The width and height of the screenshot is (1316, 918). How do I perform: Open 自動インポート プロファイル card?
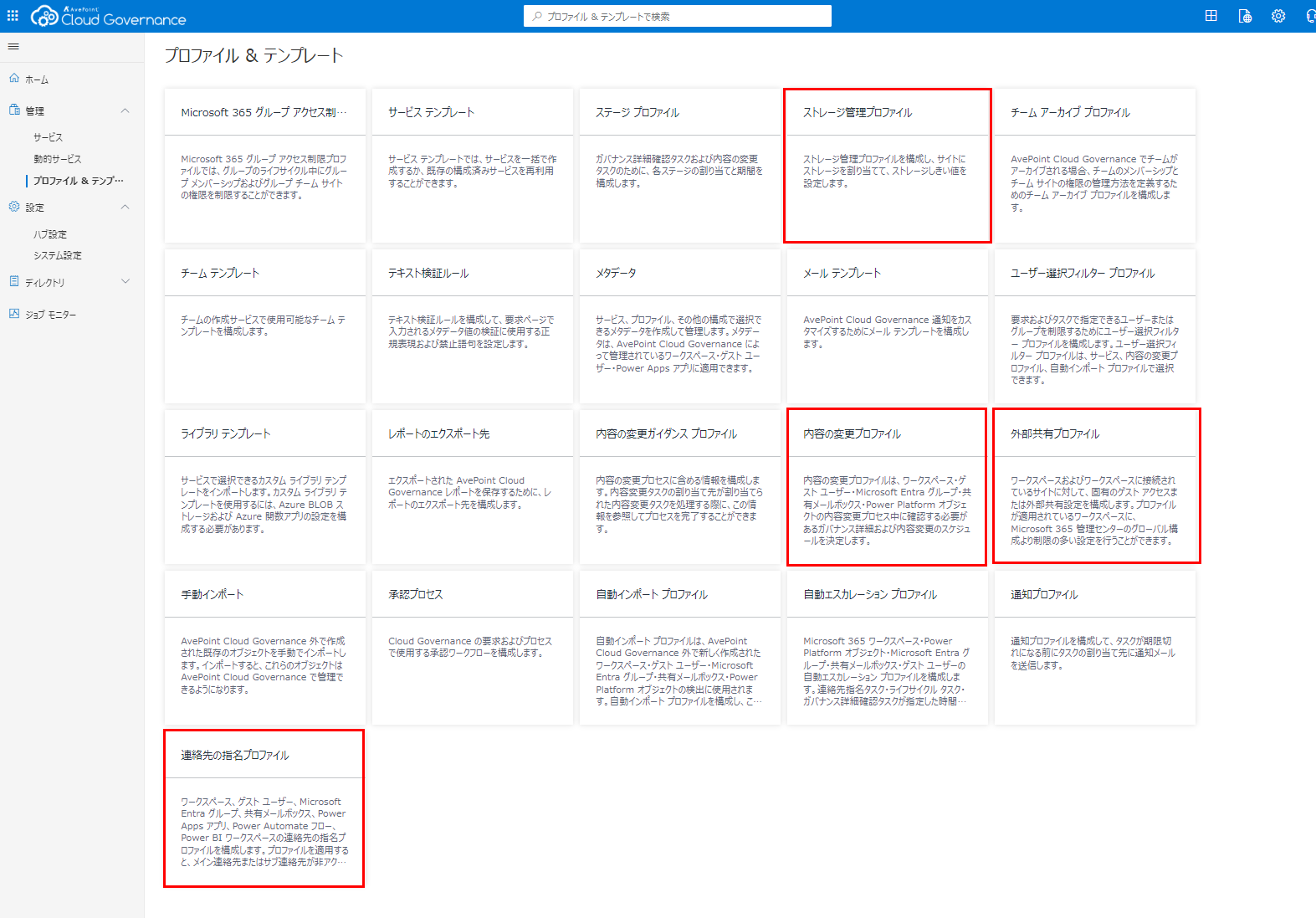point(679,648)
